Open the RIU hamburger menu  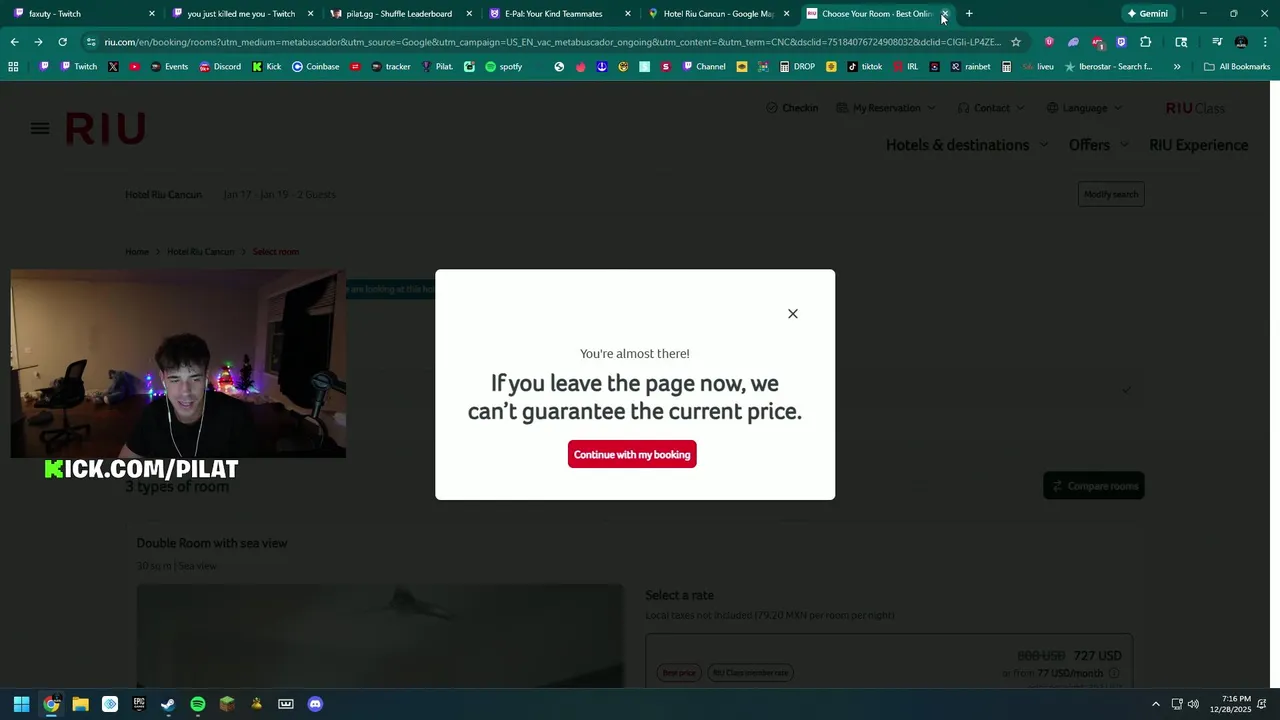(40, 128)
